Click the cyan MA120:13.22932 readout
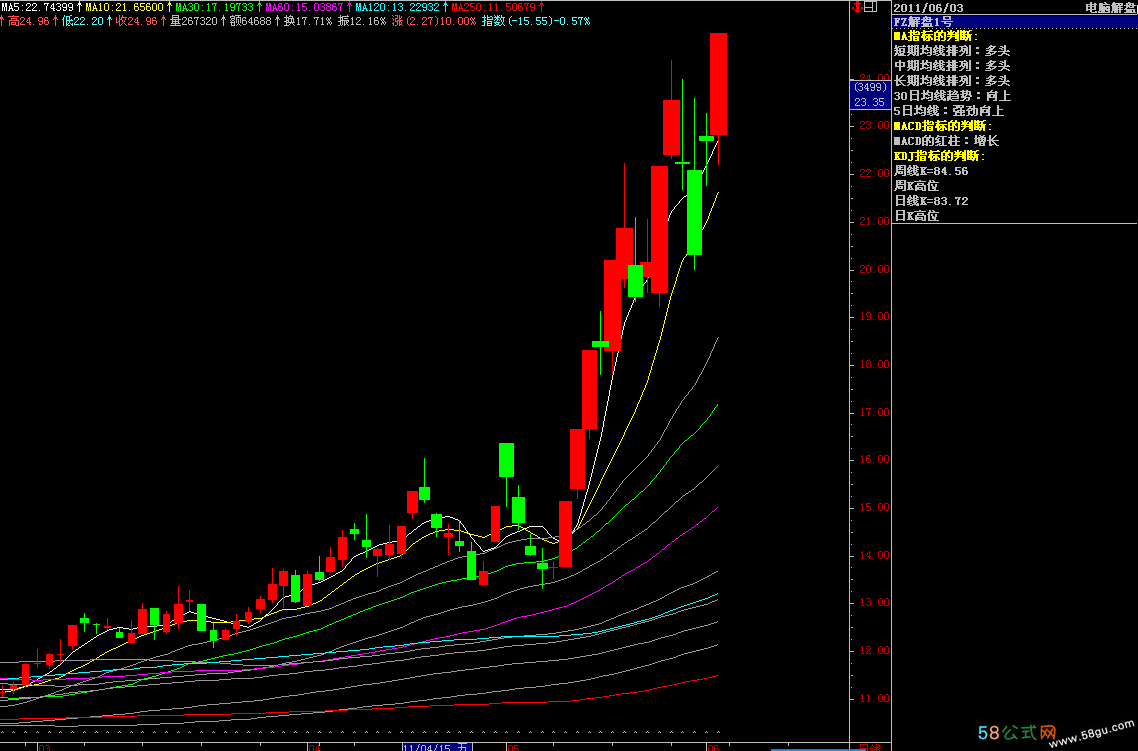The width and height of the screenshot is (1138, 751). 397,7
